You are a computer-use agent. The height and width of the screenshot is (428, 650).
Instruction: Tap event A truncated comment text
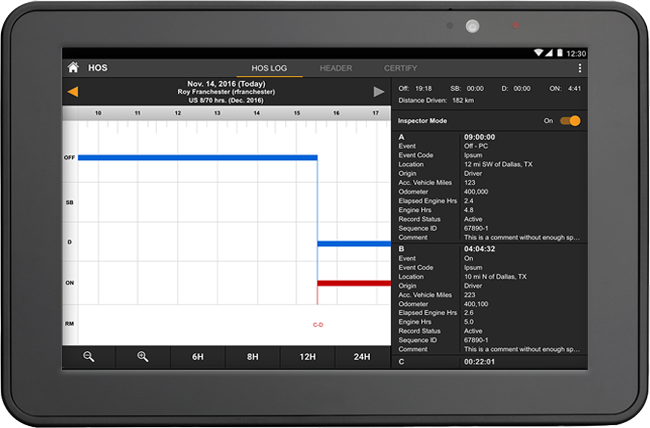coord(522,237)
